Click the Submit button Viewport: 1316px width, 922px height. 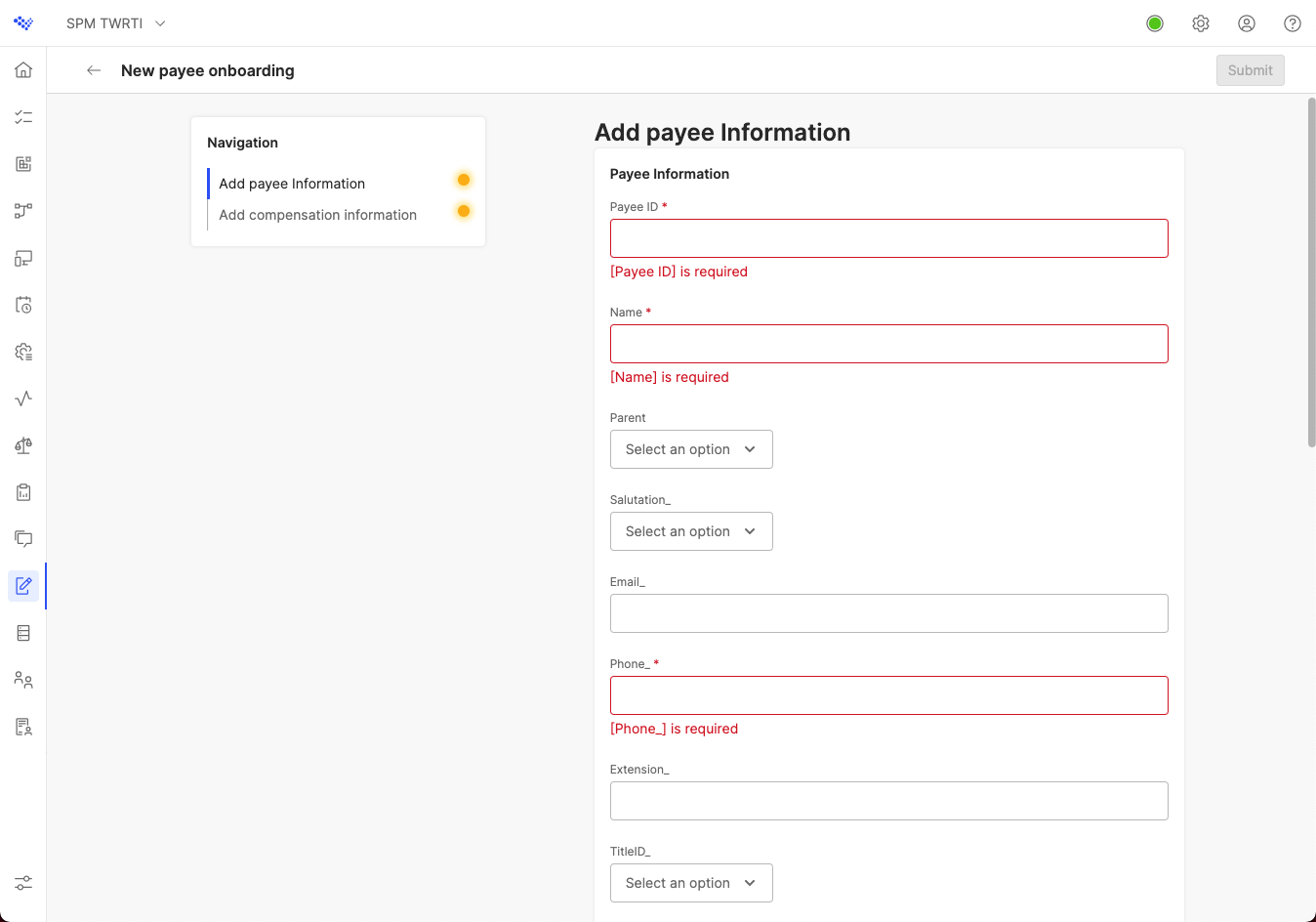pos(1250,70)
